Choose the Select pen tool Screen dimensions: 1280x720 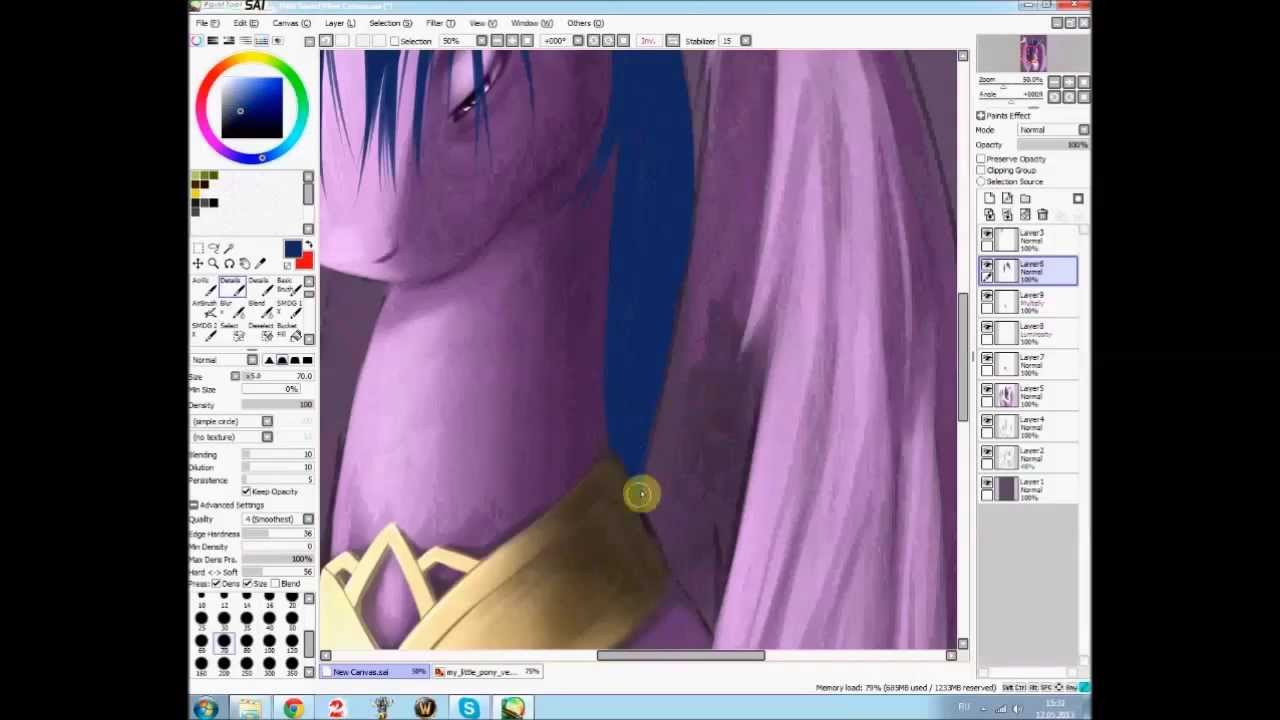231,330
